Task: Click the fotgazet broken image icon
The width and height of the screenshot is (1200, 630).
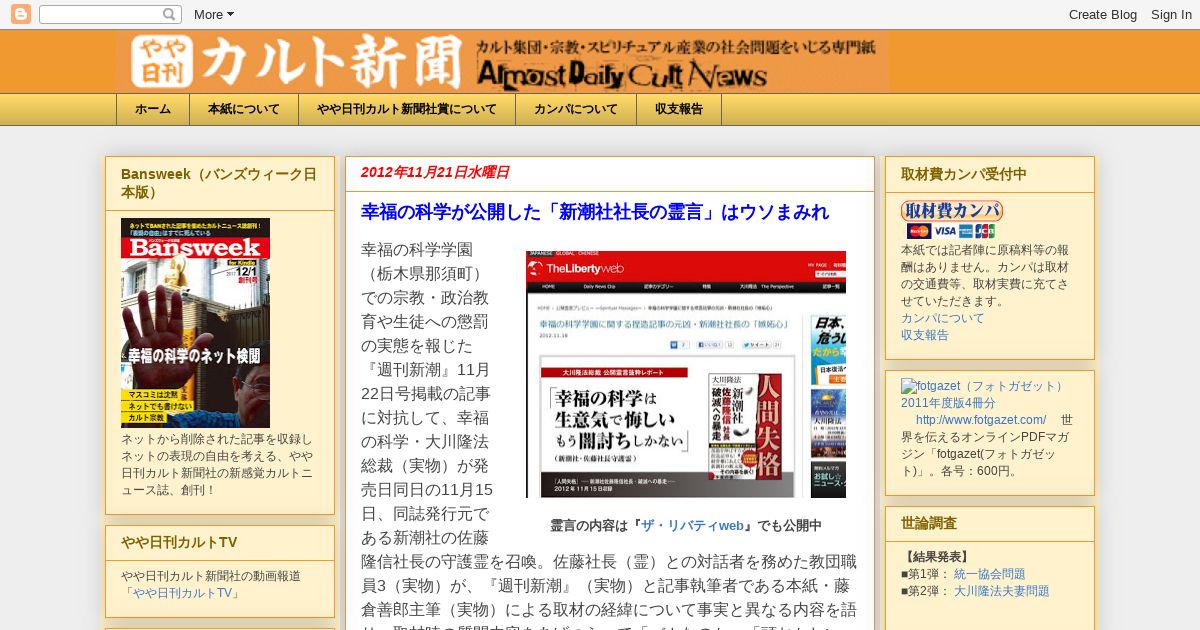Action: coord(907,386)
